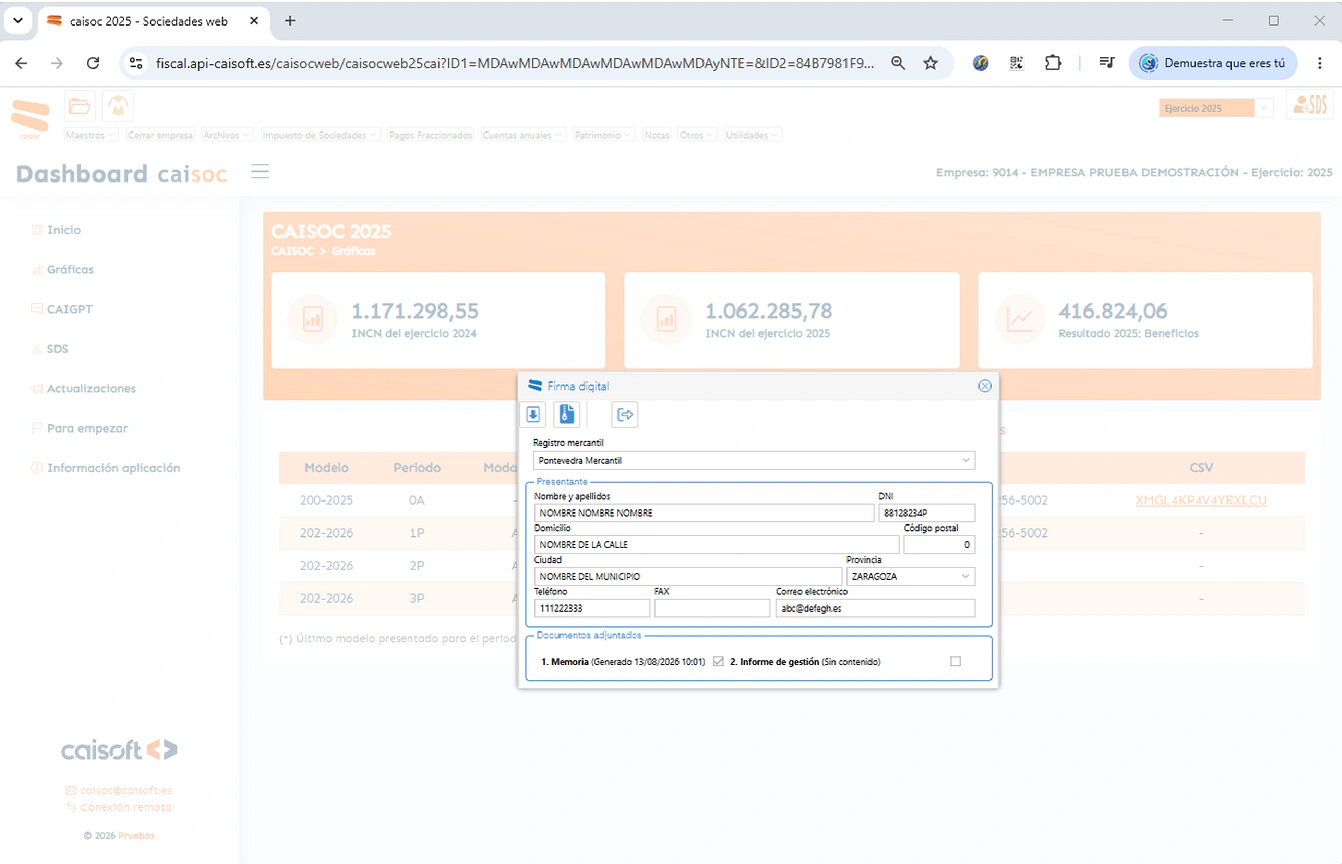Click the download icon in Firma digital toolbar
This screenshot has width=1342, height=864.
534,415
